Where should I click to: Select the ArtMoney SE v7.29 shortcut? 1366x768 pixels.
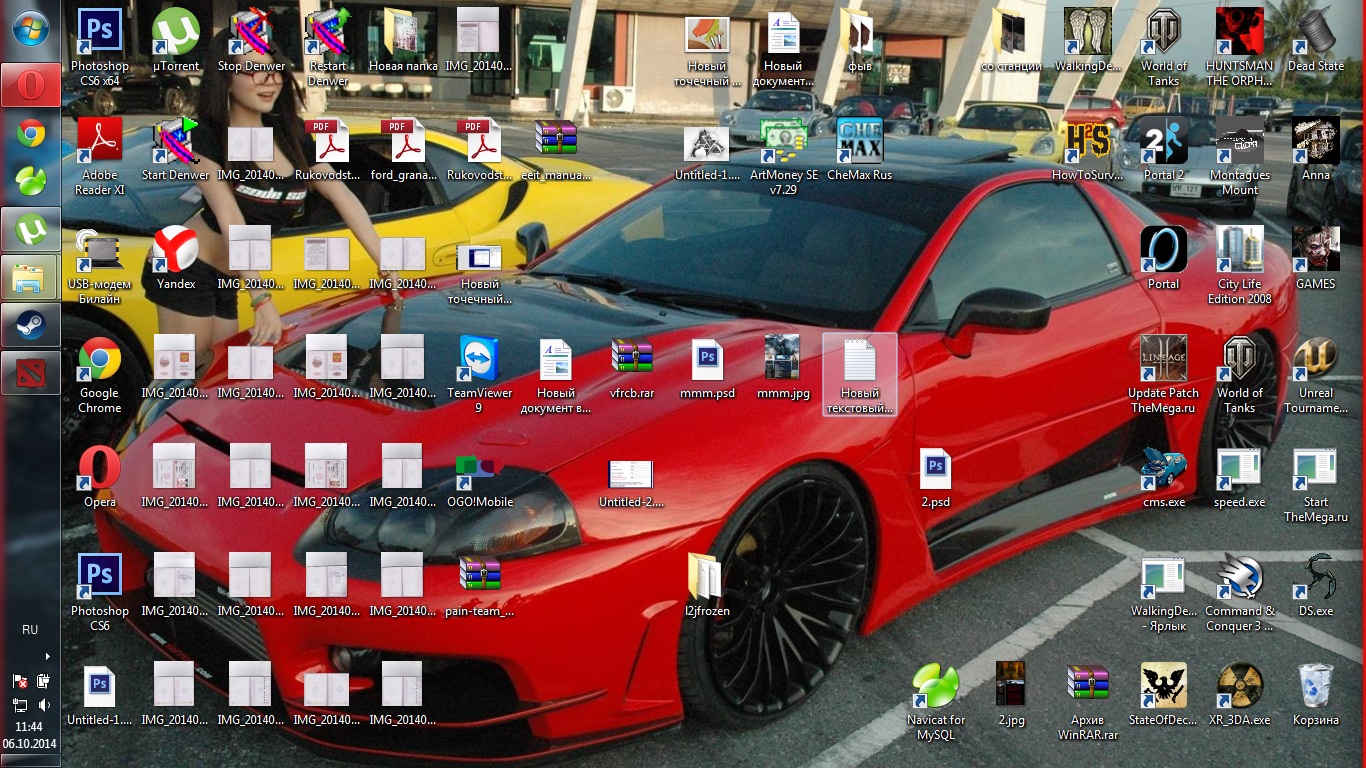point(783,155)
